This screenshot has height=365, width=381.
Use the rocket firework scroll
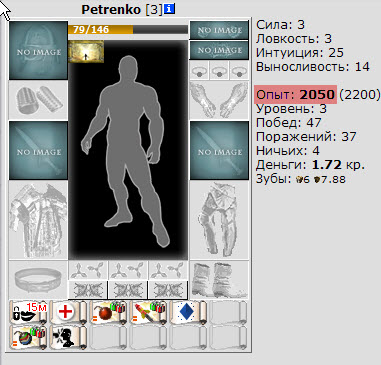pos(149,312)
